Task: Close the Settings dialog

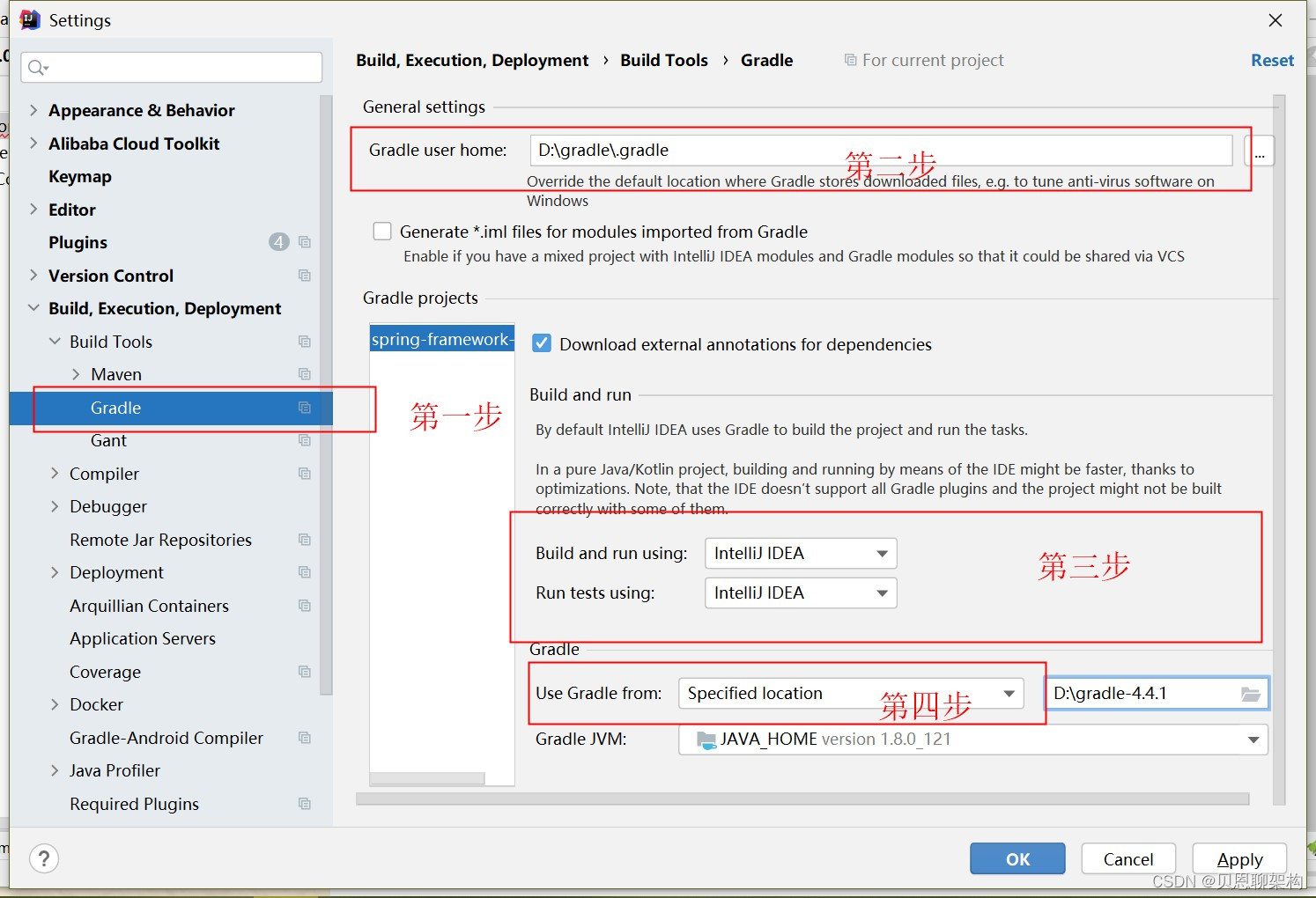Action: [1275, 20]
